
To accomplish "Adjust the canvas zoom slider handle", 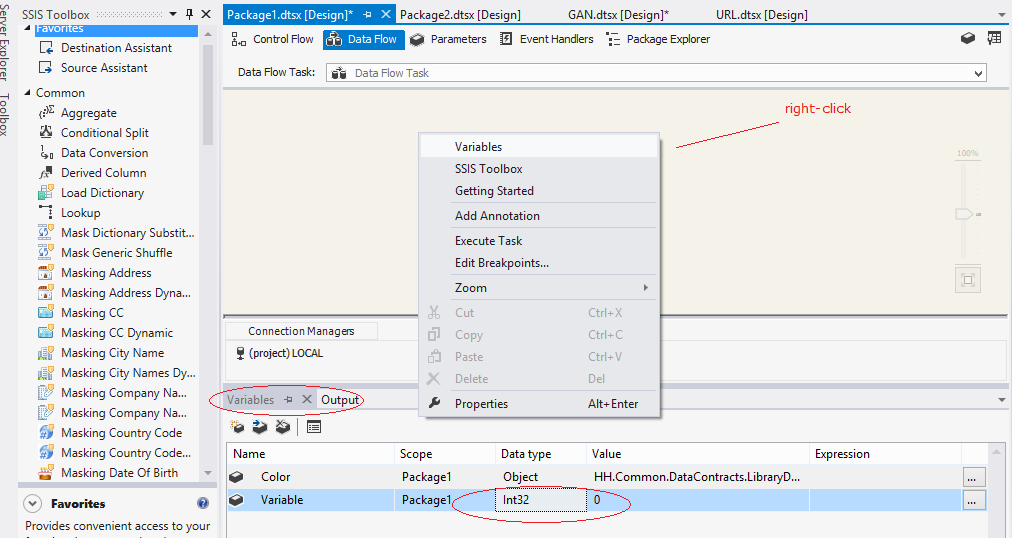I will [x=965, y=214].
